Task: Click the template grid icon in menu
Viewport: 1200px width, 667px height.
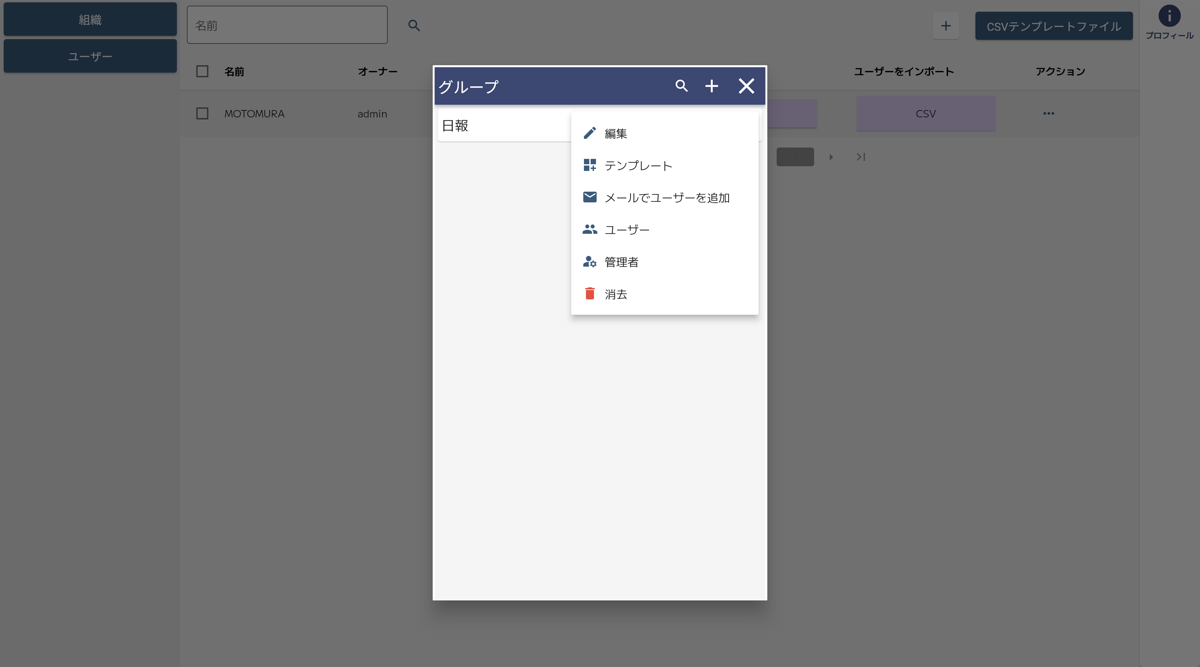Action: coord(590,165)
